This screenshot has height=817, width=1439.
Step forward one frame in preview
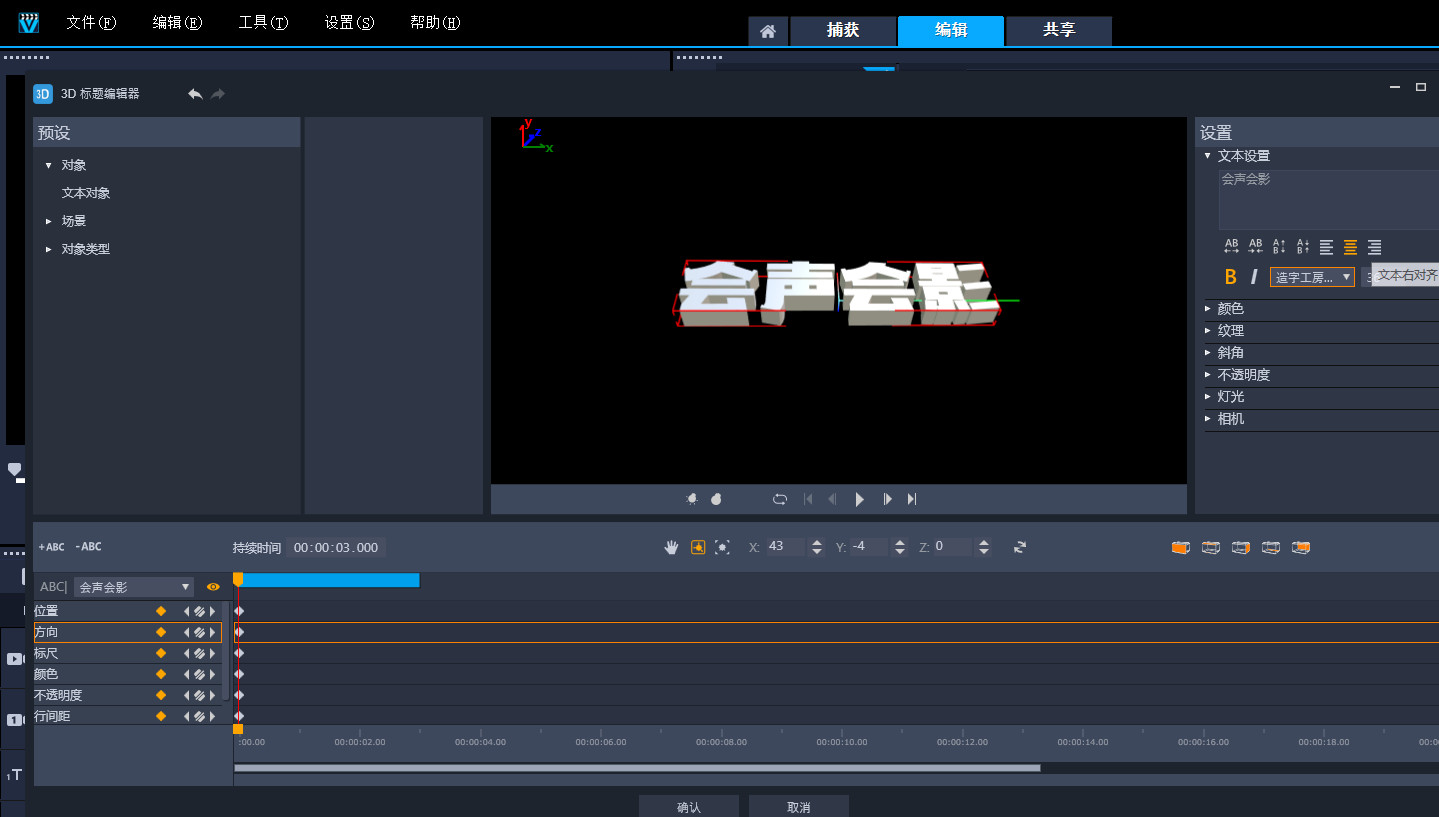[887, 499]
